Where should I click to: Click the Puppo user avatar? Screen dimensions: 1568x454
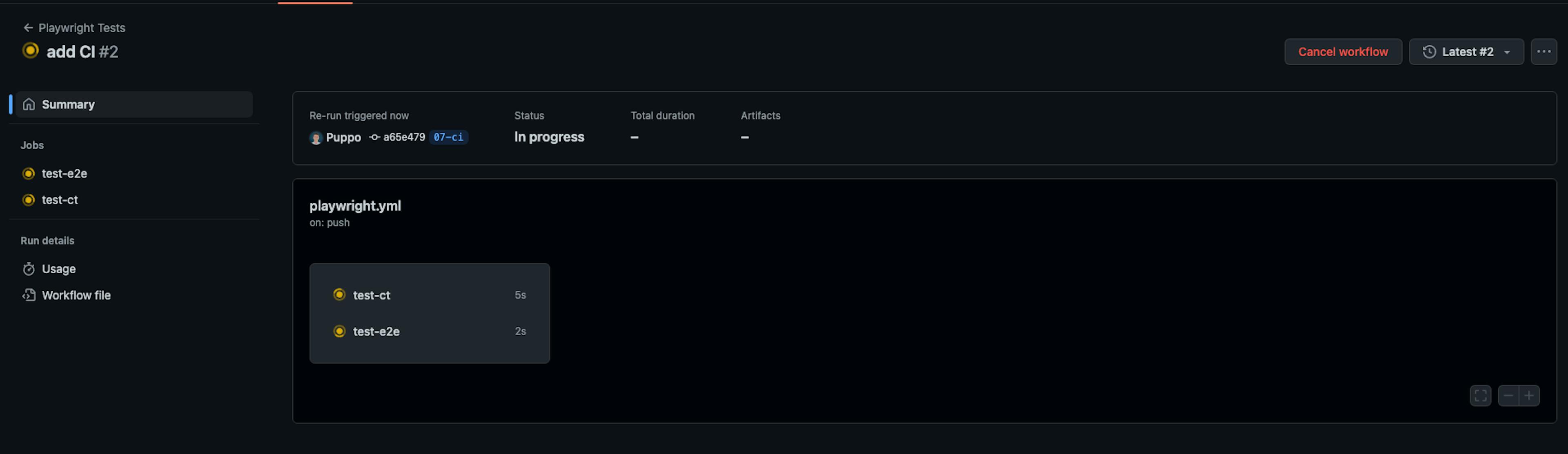315,138
